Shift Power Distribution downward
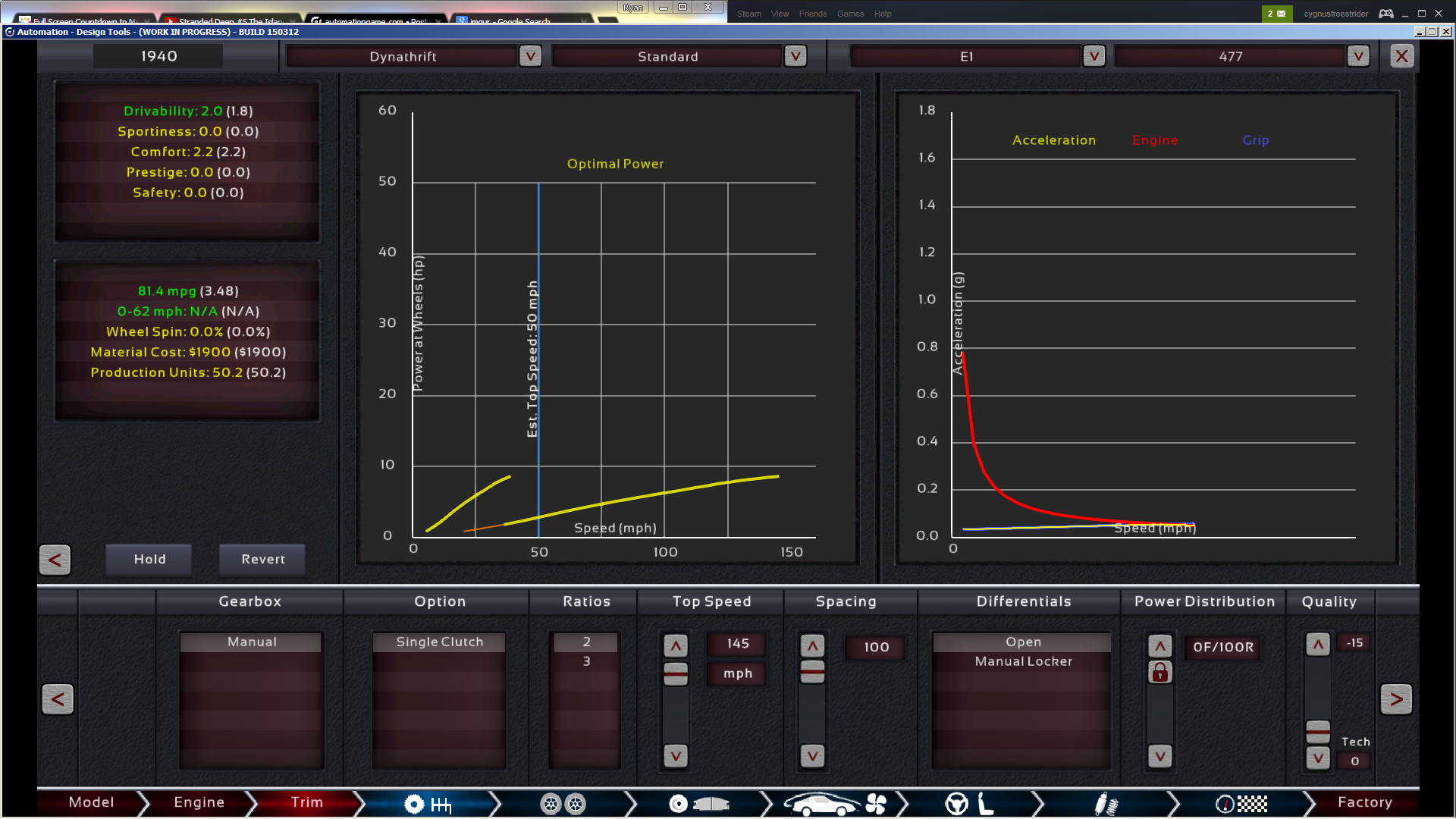This screenshot has width=1456, height=819. pos(1159,756)
